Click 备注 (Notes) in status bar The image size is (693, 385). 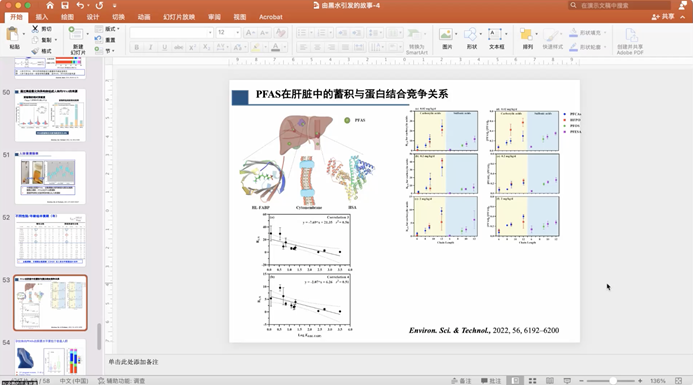click(x=461, y=381)
